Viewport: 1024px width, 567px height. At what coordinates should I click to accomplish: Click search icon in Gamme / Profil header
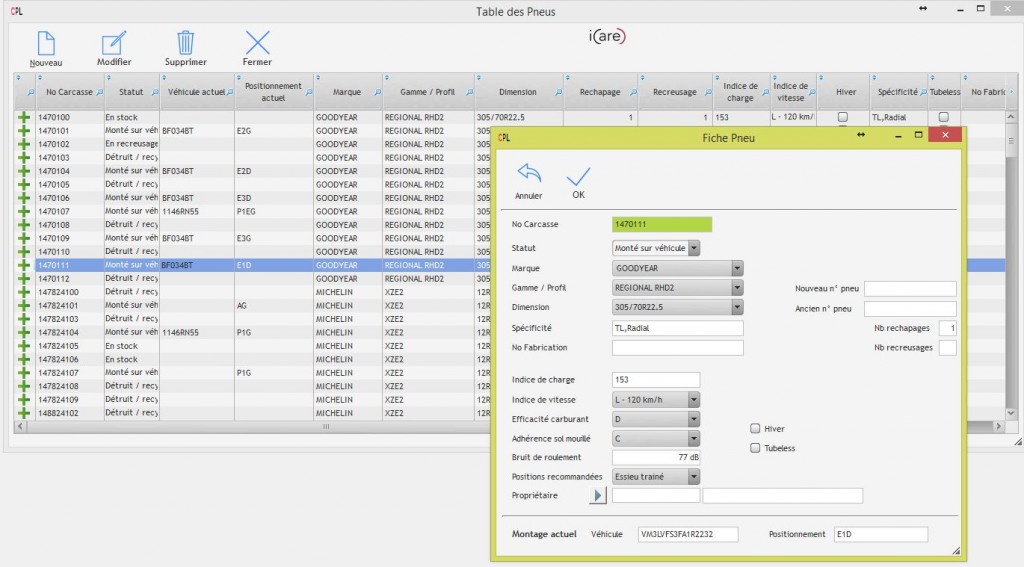[x=470, y=93]
